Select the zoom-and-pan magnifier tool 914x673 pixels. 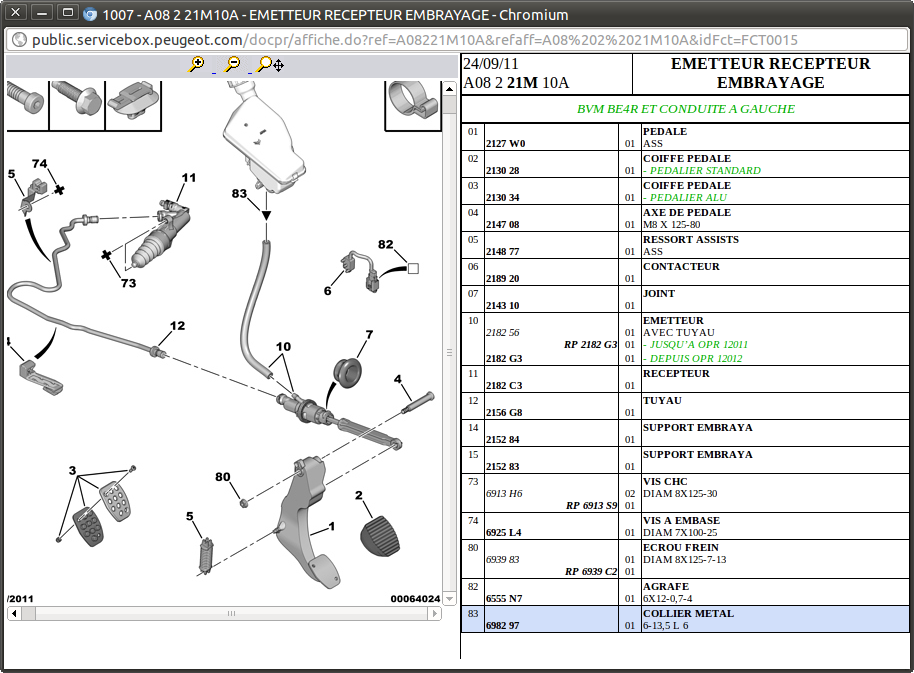point(270,64)
